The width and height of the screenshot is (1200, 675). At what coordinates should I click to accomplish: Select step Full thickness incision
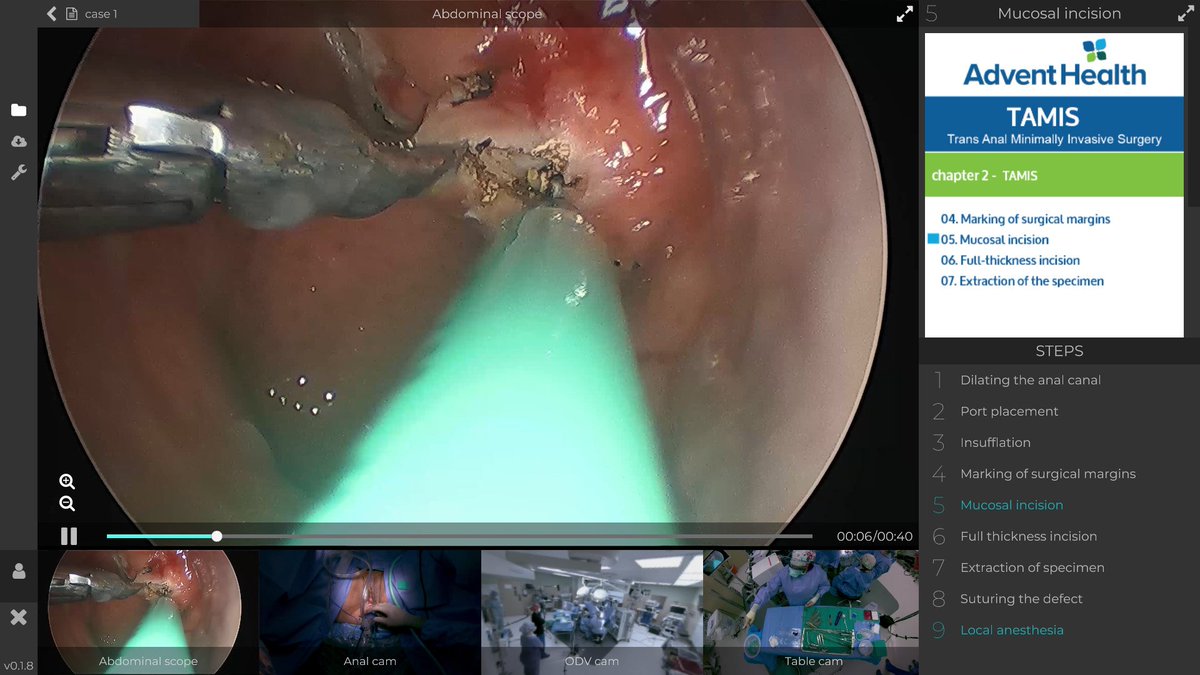point(1028,536)
